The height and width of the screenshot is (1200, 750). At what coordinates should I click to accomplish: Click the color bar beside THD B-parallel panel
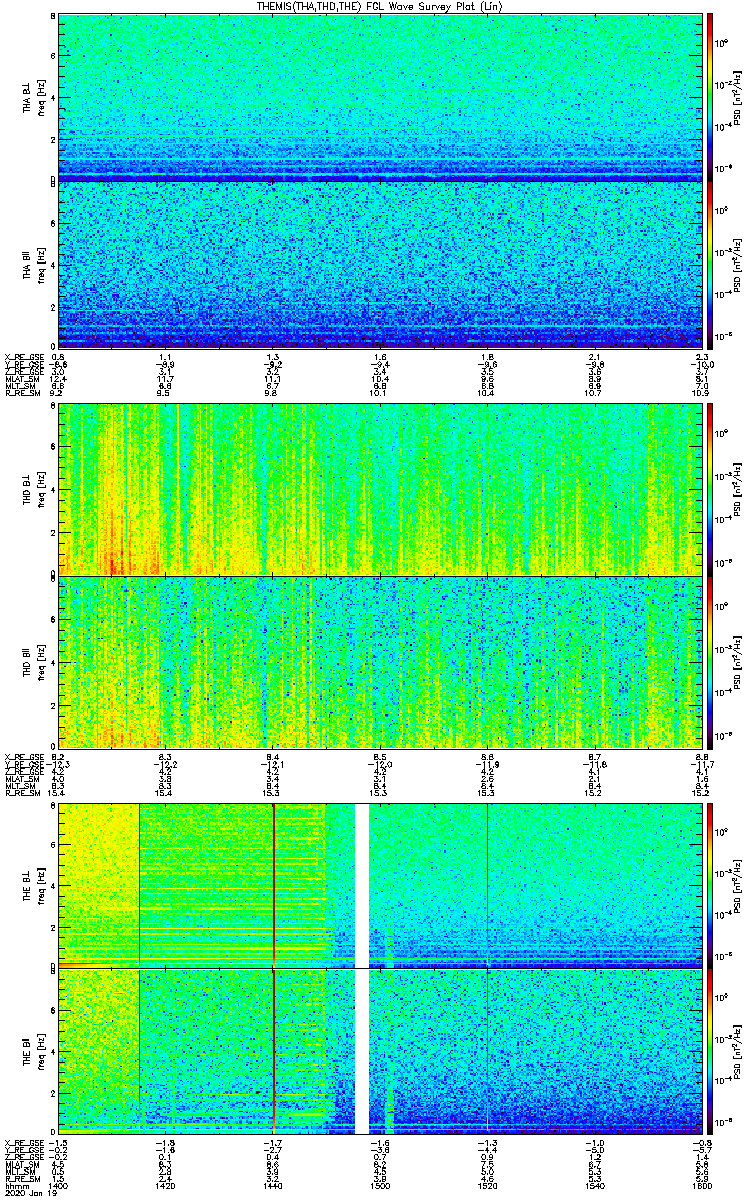click(710, 660)
